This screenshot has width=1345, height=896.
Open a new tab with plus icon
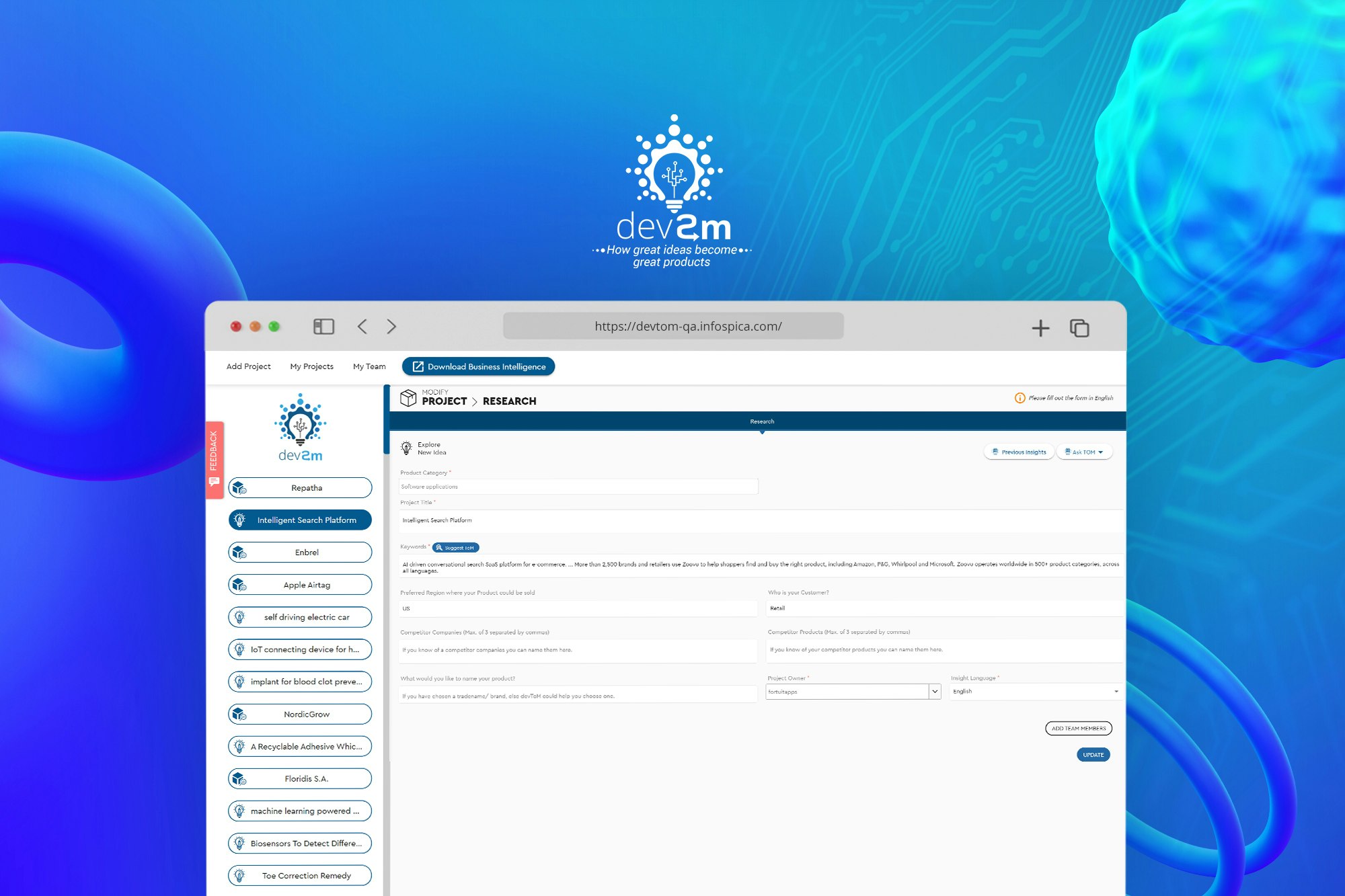pos(1040,328)
